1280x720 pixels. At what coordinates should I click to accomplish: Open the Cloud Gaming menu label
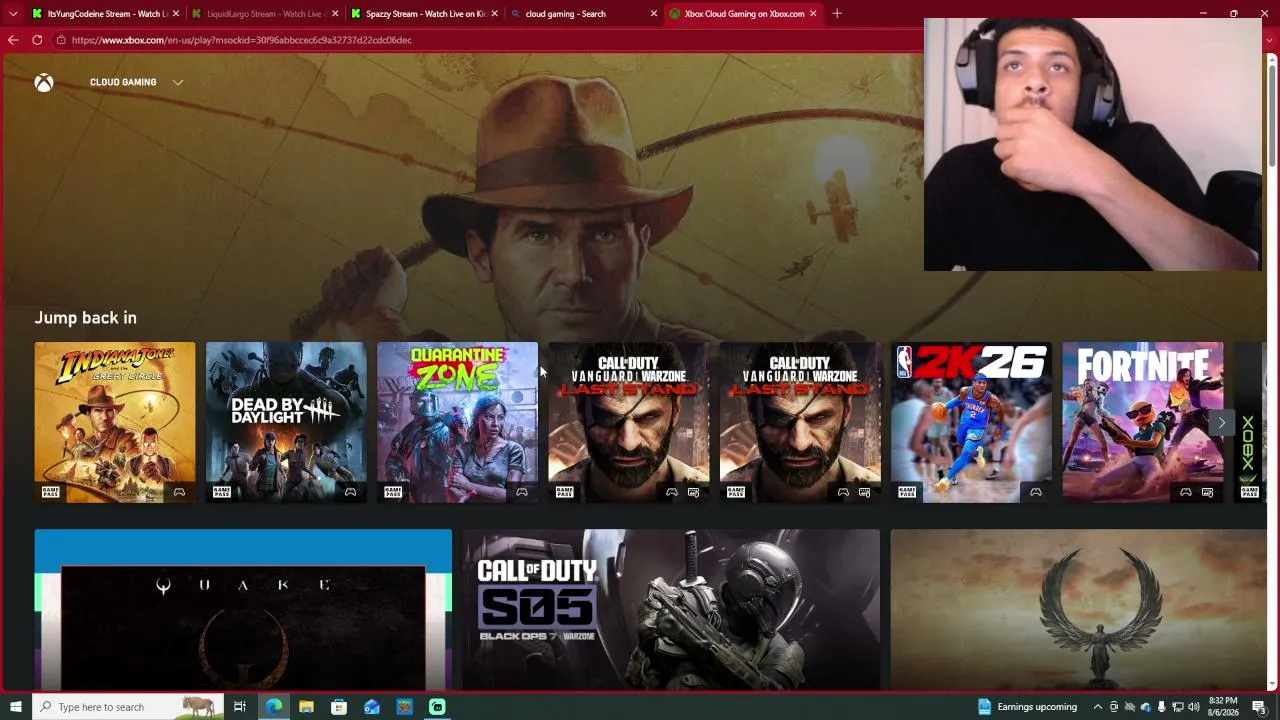tap(123, 82)
